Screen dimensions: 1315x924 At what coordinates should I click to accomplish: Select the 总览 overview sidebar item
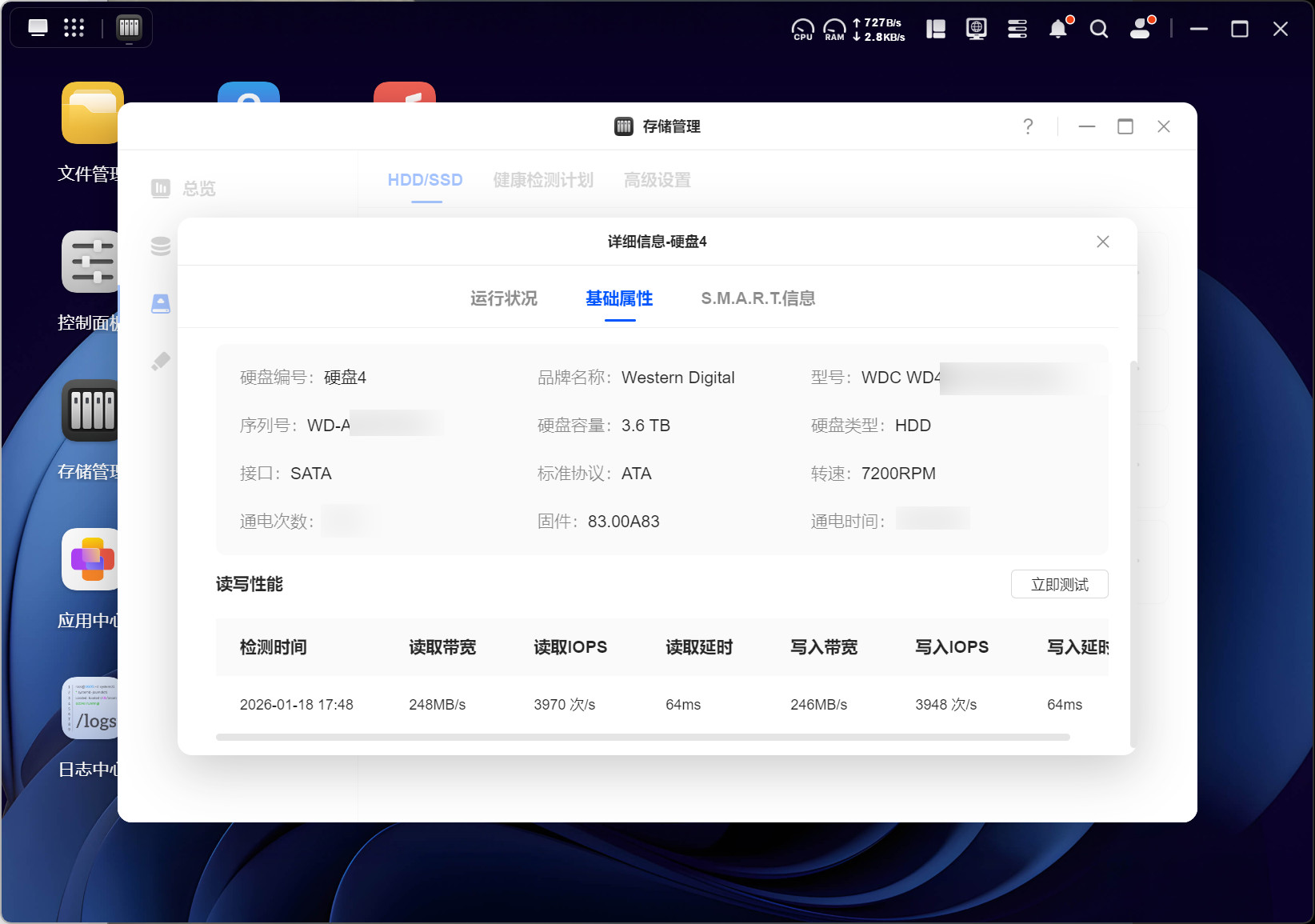tap(183, 189)
